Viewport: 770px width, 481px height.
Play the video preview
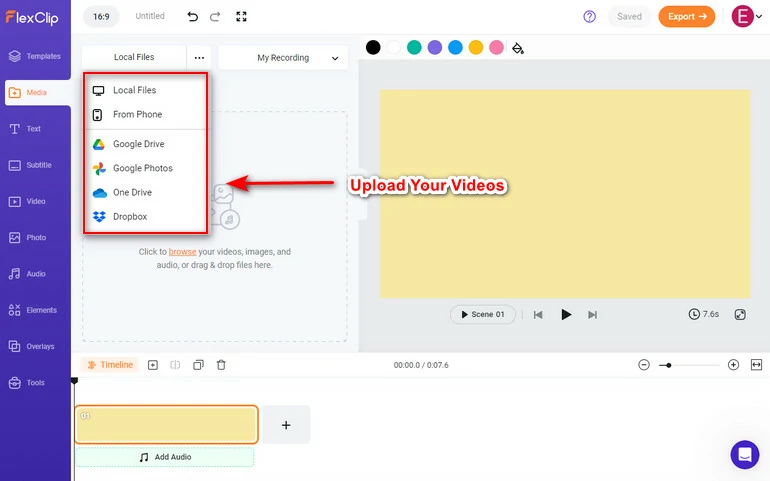coord(566,314)
